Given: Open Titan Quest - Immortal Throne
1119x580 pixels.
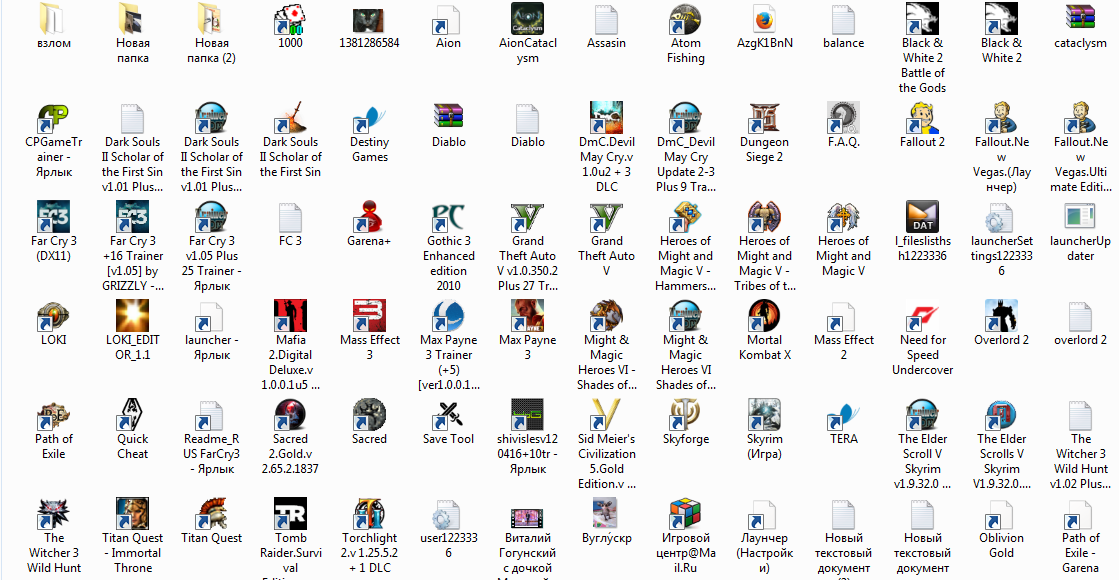Looking at the screenshot, I should click(x=133, y=514).
